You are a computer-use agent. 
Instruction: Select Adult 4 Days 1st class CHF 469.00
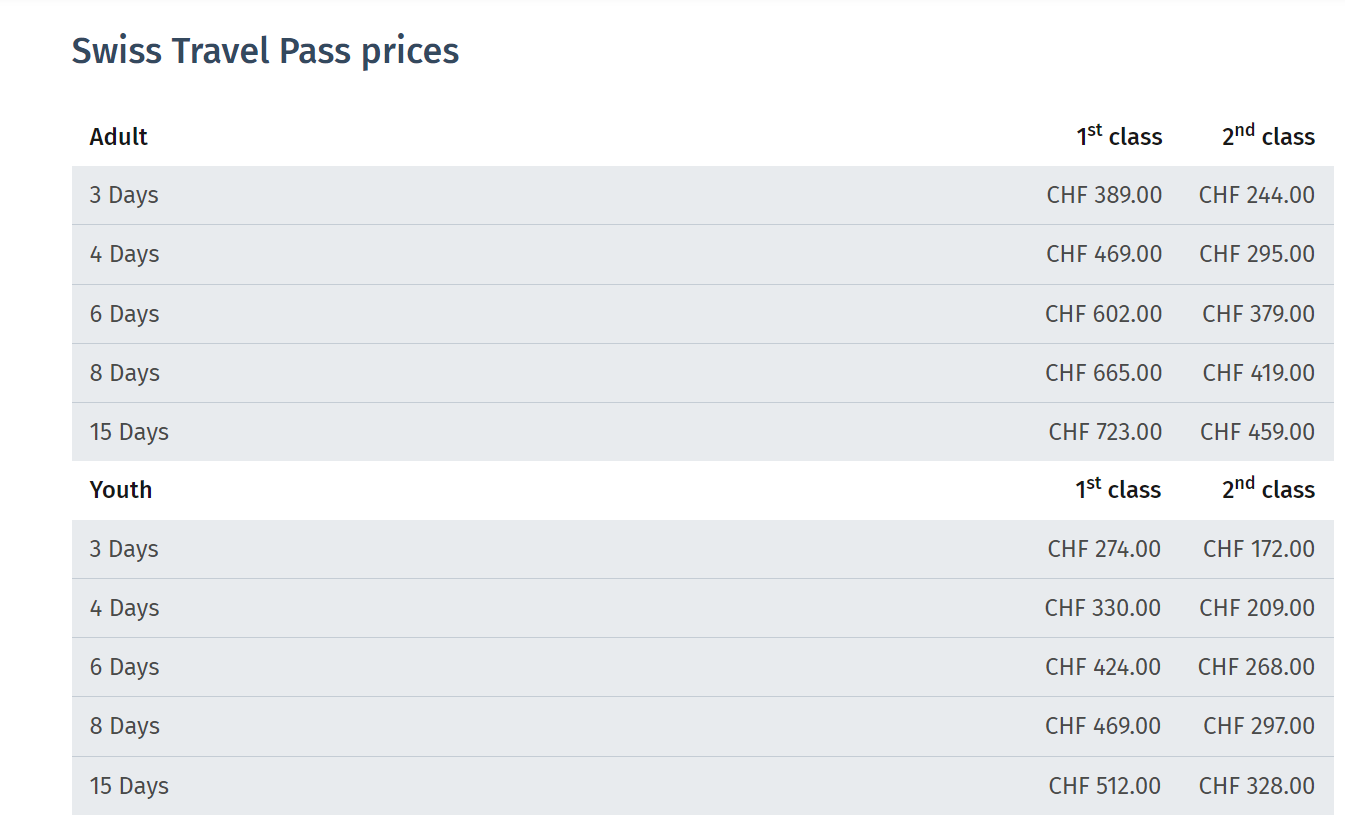(x=1104, y=254)
